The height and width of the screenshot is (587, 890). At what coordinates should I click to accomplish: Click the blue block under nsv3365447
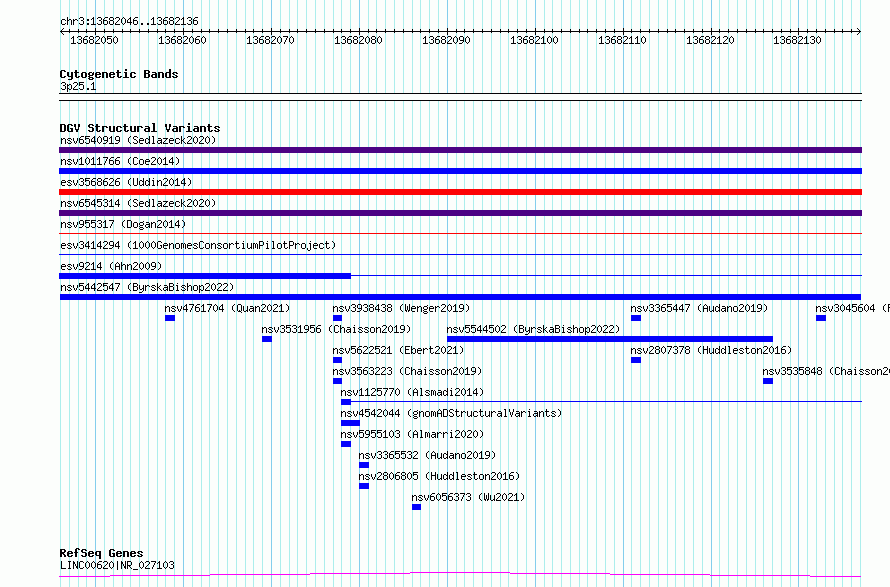click(636, 318)
